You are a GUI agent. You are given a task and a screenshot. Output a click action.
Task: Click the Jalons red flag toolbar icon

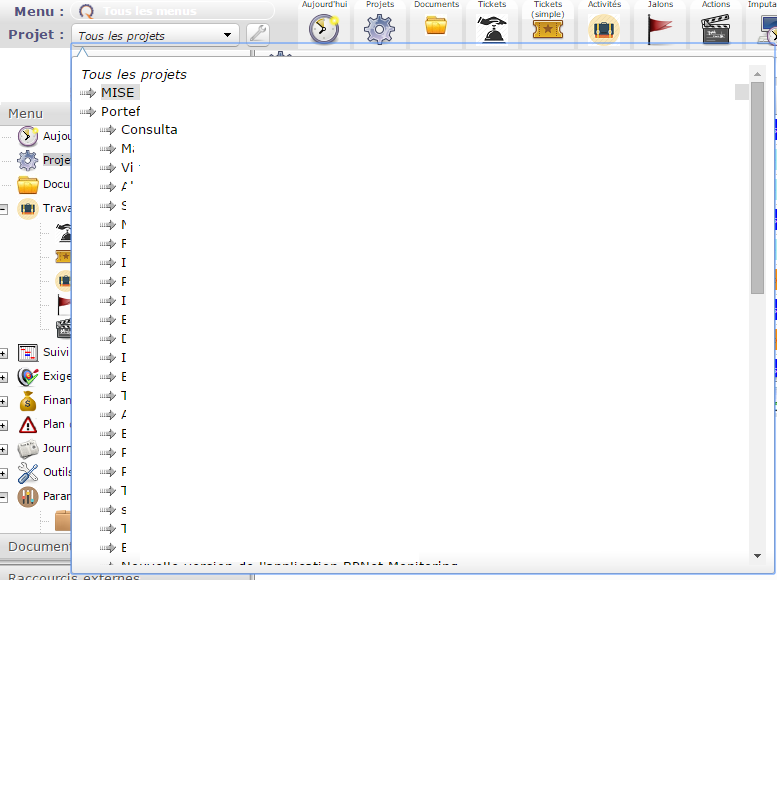click(x=660, y=29)
